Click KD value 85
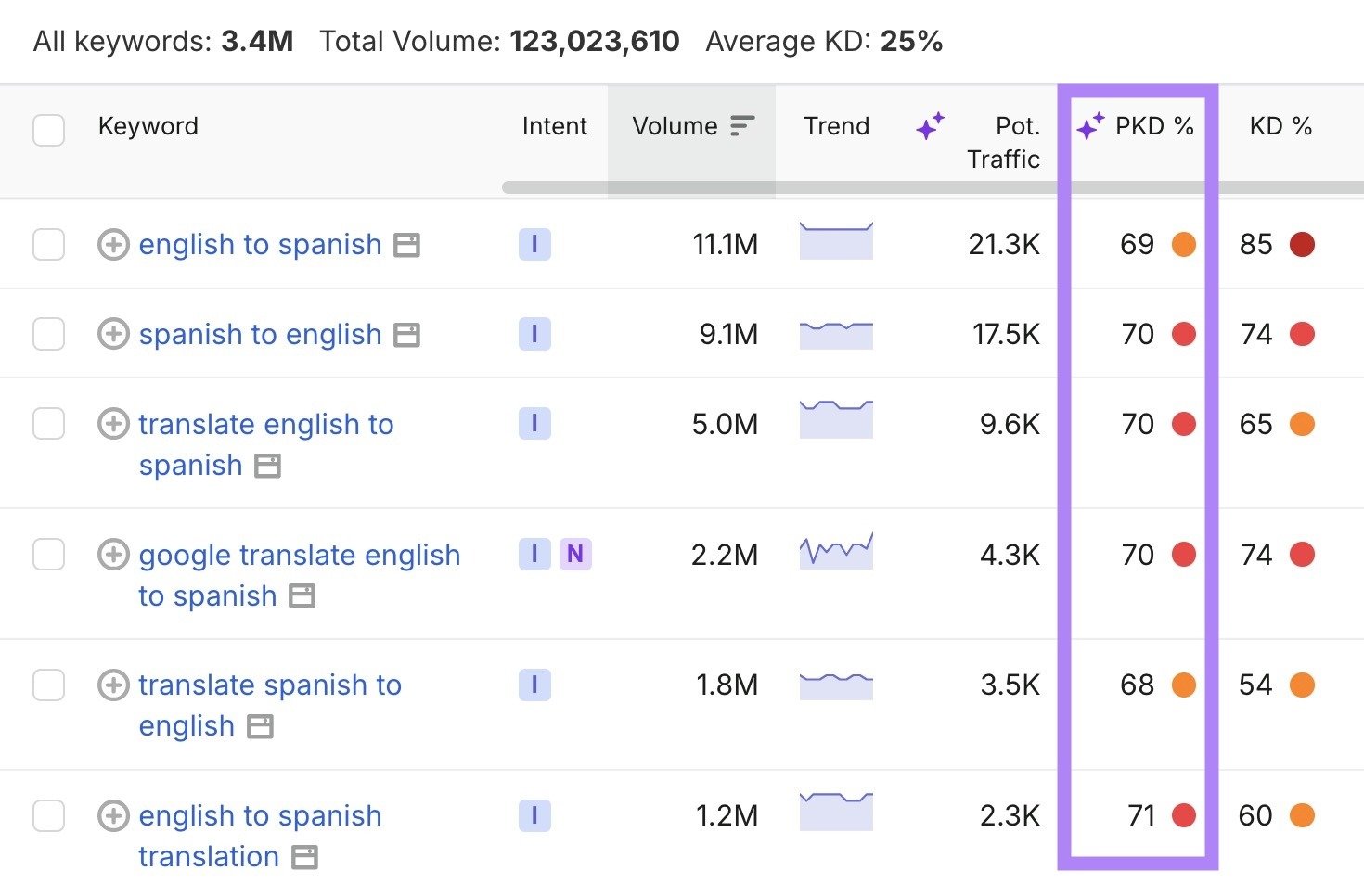 pos(1255,245)
